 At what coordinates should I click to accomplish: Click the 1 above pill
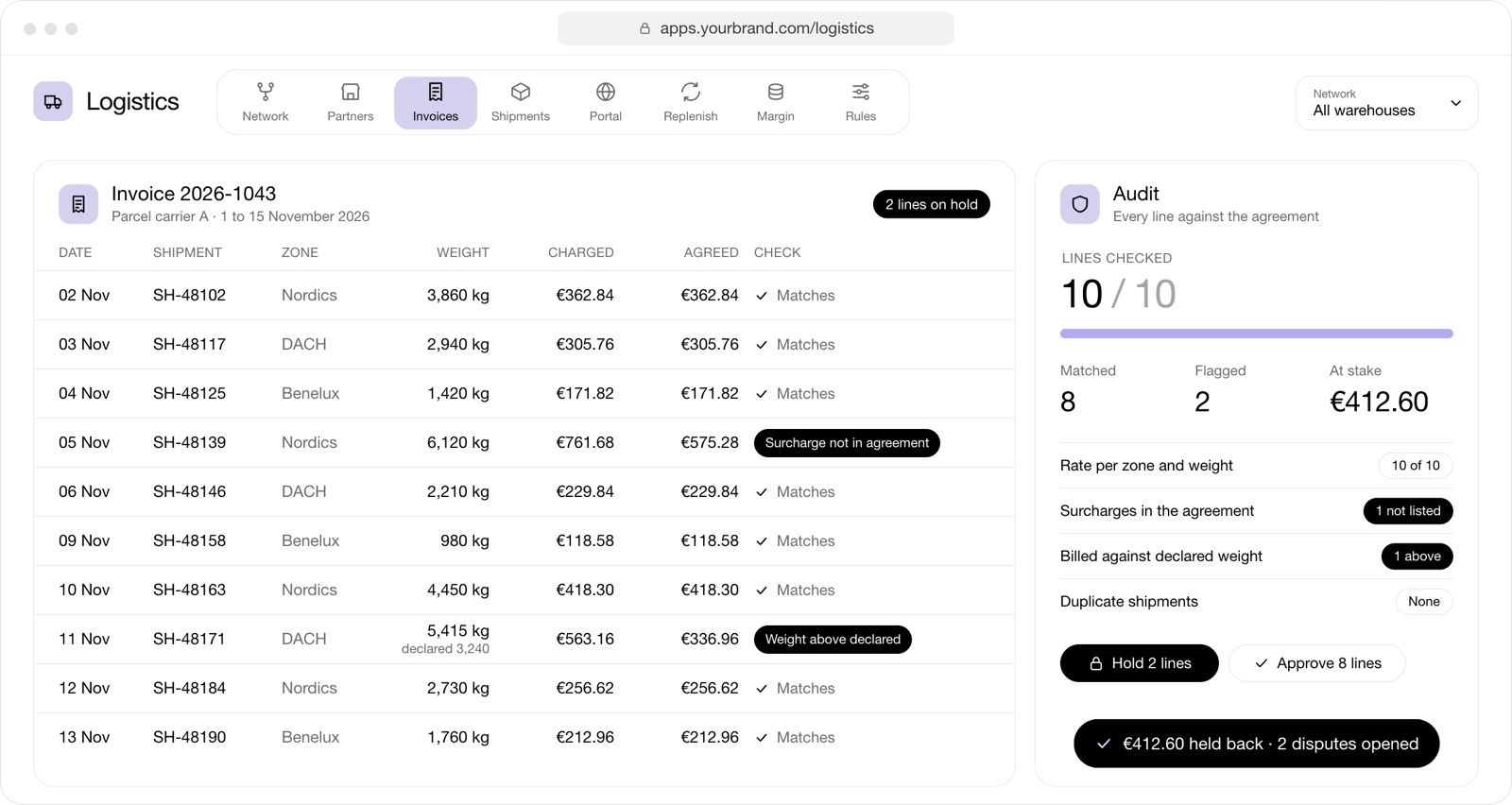click(x=1417, y=557)
